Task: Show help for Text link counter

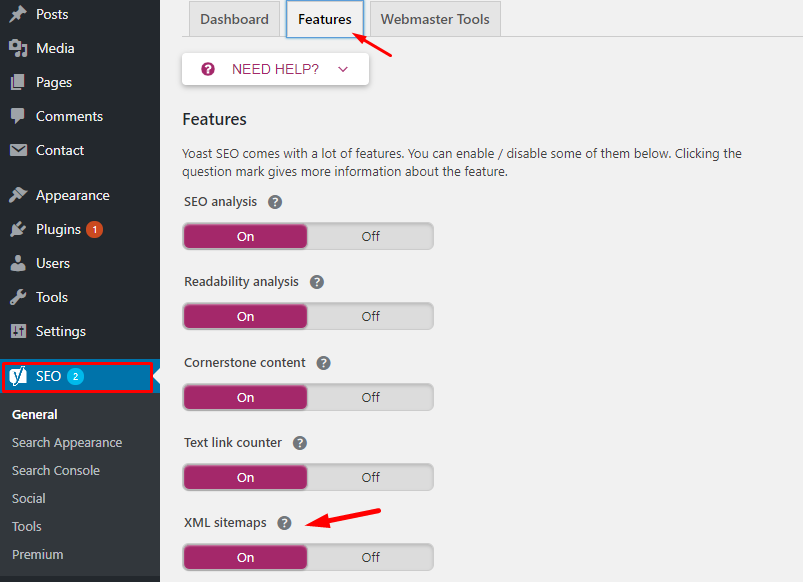Action: click(x=300, y=443)
